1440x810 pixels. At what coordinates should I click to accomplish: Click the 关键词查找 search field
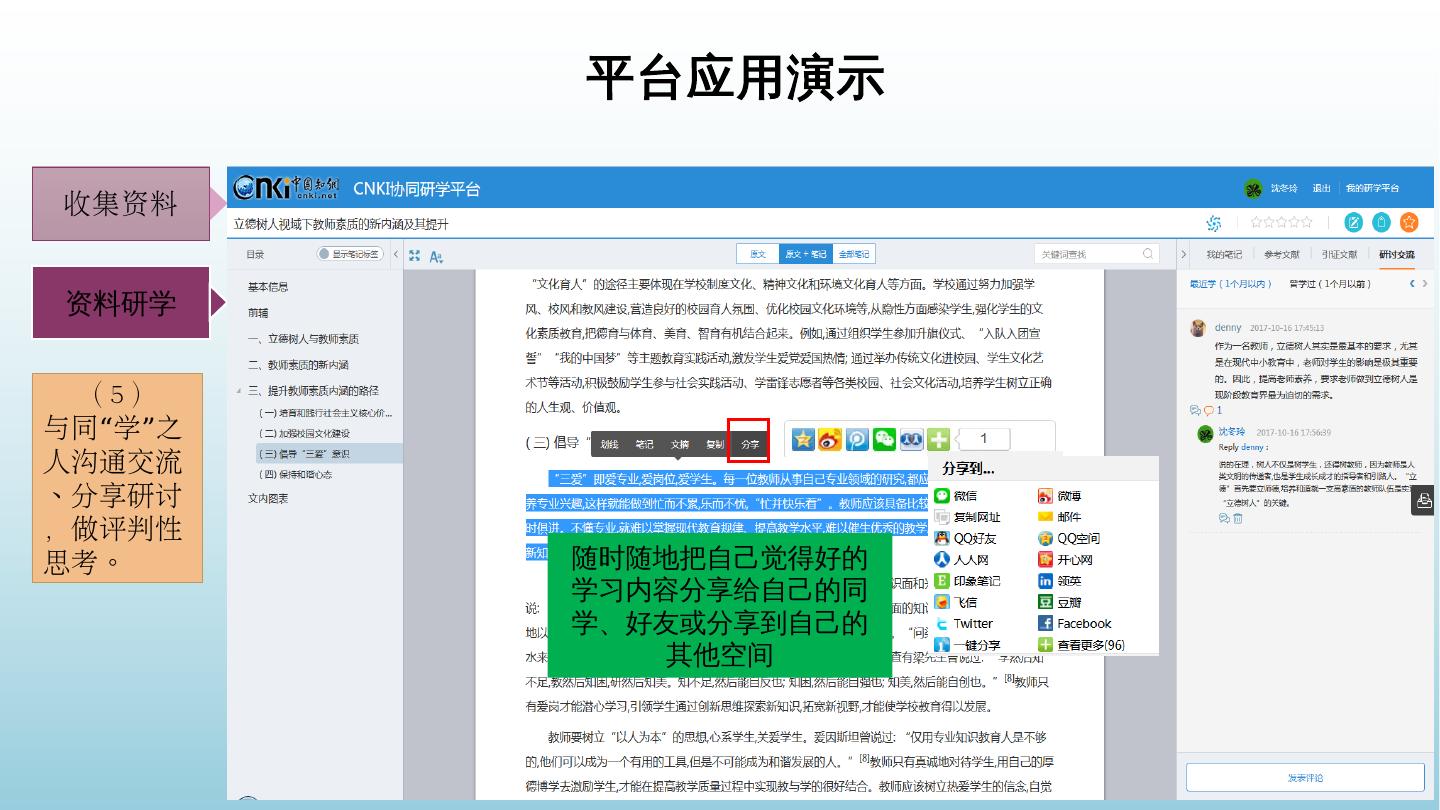[x=1088, y=254]
